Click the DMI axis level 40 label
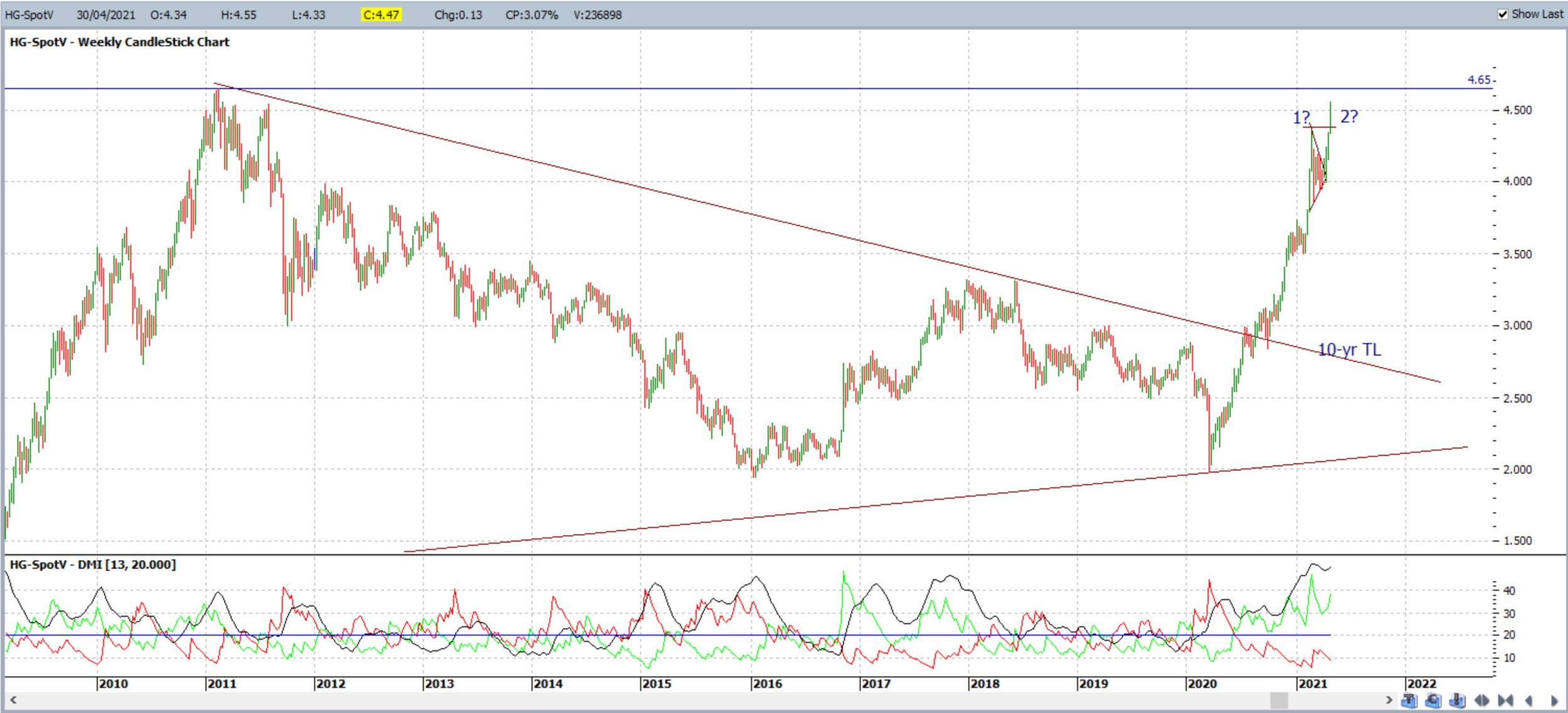Screen dimensions: 1568x713 (x=1510, y=591)
